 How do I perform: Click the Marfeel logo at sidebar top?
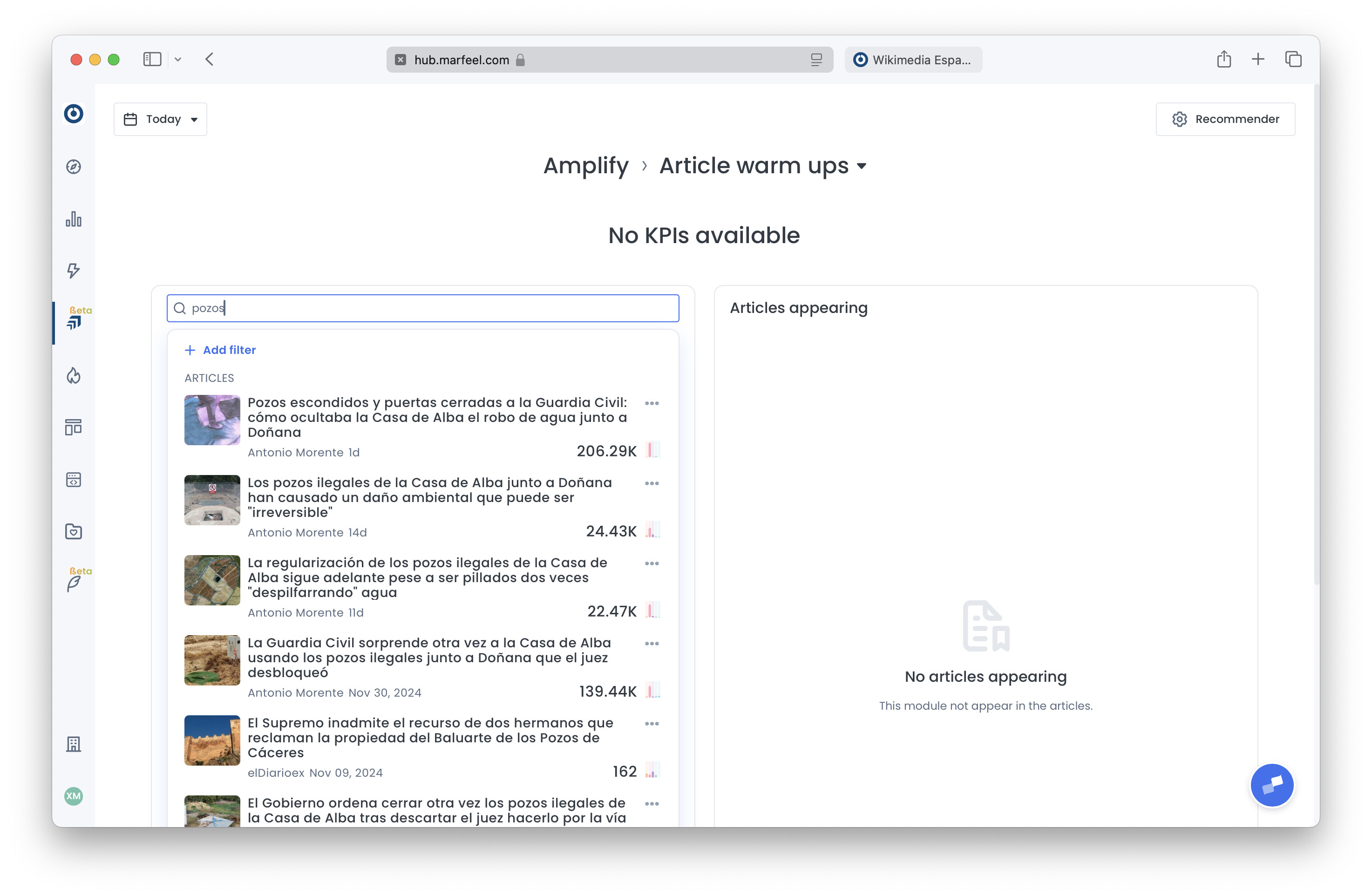point(73,114)
